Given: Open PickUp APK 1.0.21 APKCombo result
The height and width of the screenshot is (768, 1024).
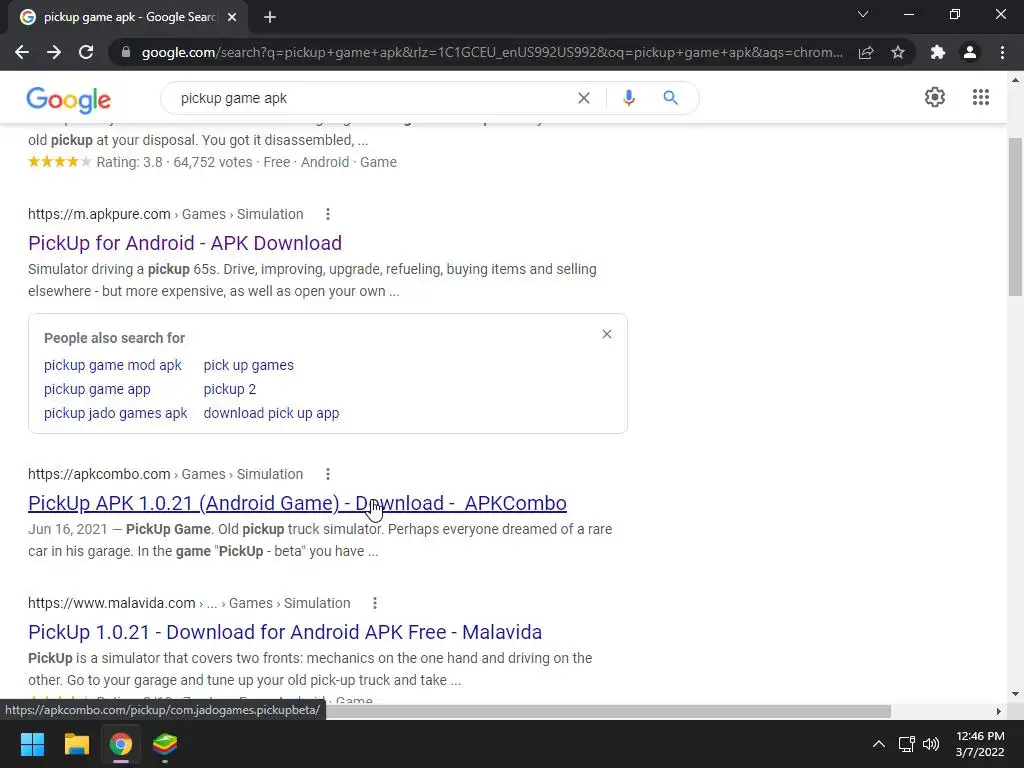Looking at the screenshot, I should pyautogui.click(x=297, y=503).
